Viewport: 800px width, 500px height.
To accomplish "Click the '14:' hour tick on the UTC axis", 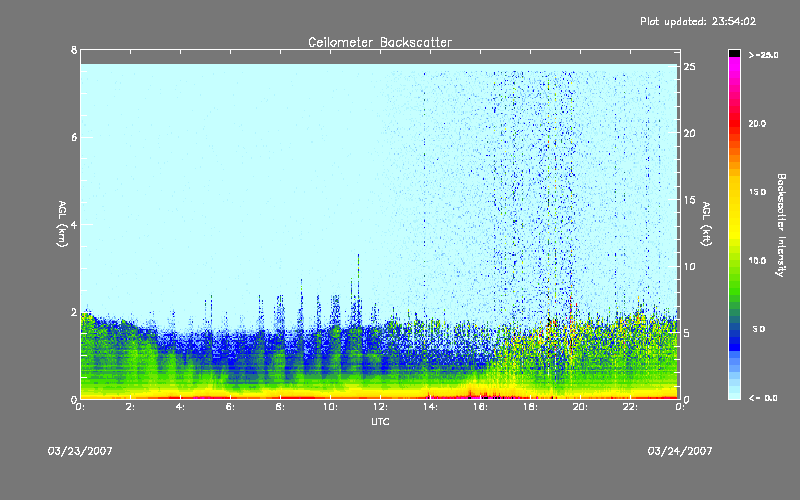I will 431,407.
